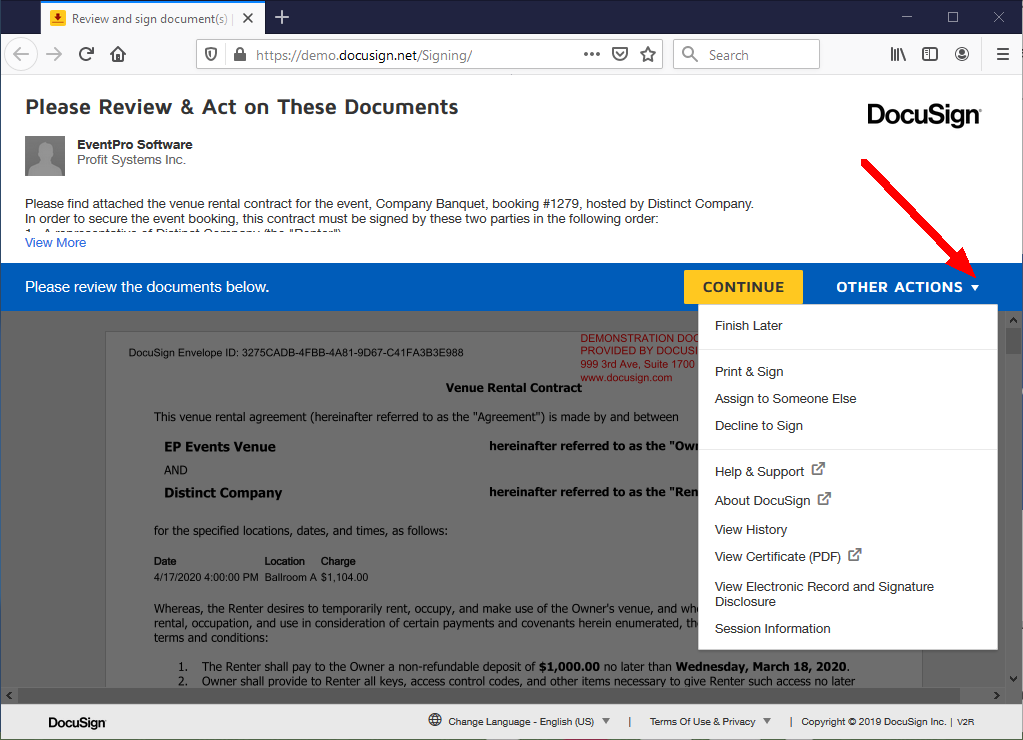Click the globe icon by Change Language
This screenshot has width=1023, height=740.
coord(435,720)
